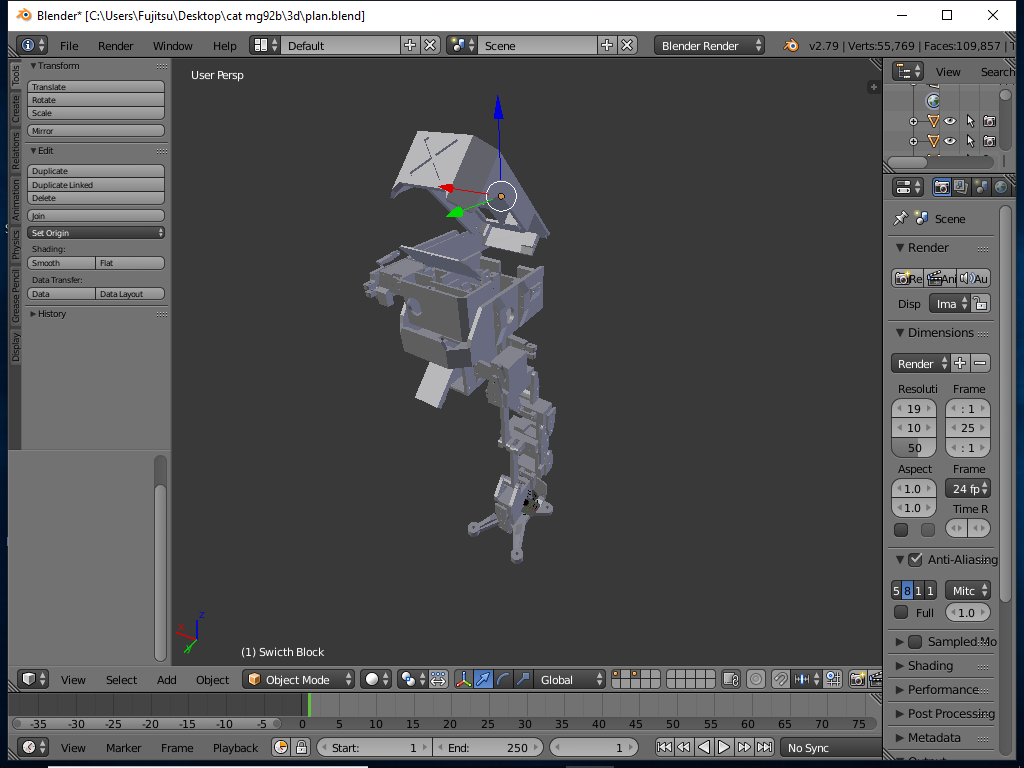Open the Render Layers properties tab icon
Screen dimensions: 1024x768
(x=960, y=187)
